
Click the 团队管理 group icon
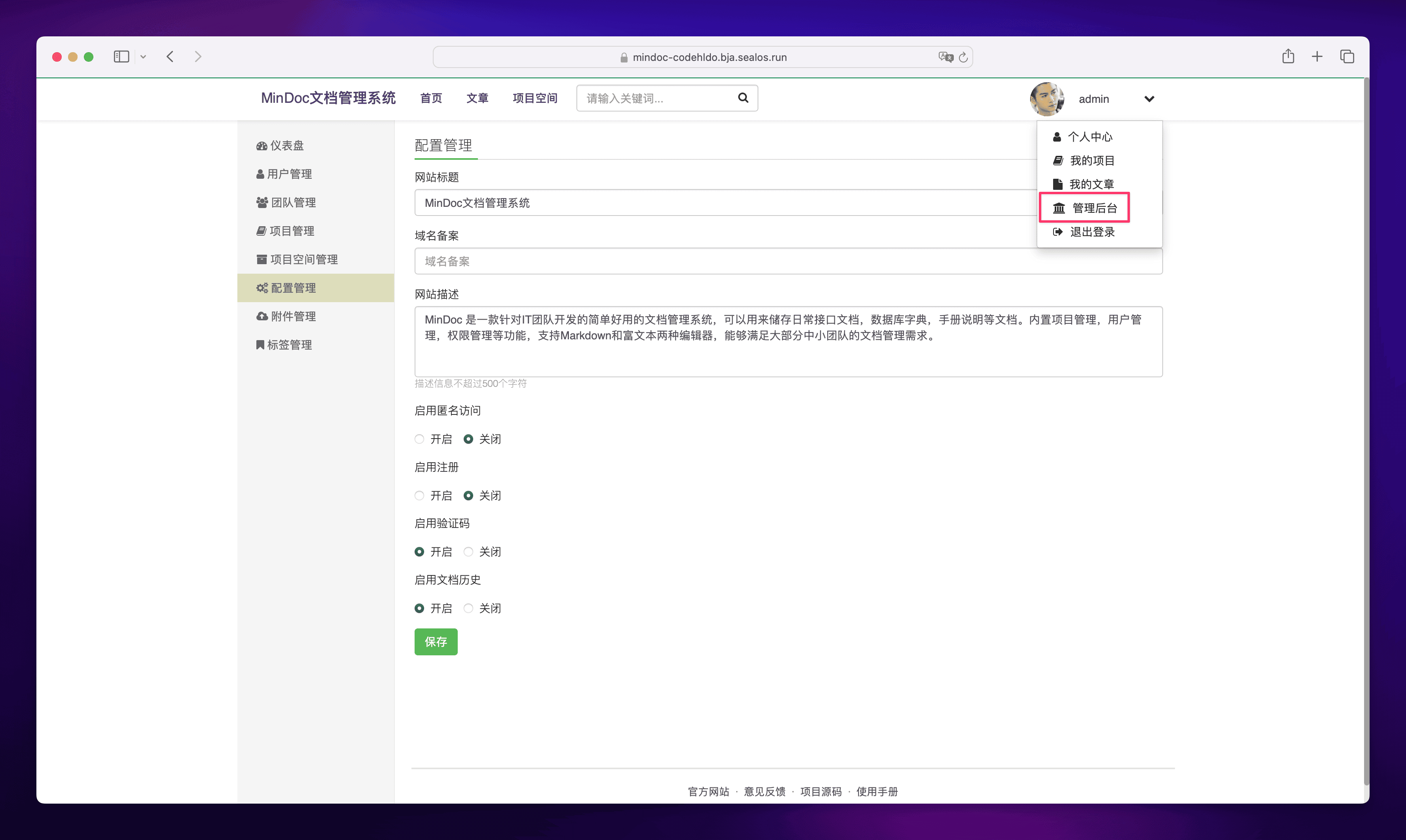tap(261, 202)
